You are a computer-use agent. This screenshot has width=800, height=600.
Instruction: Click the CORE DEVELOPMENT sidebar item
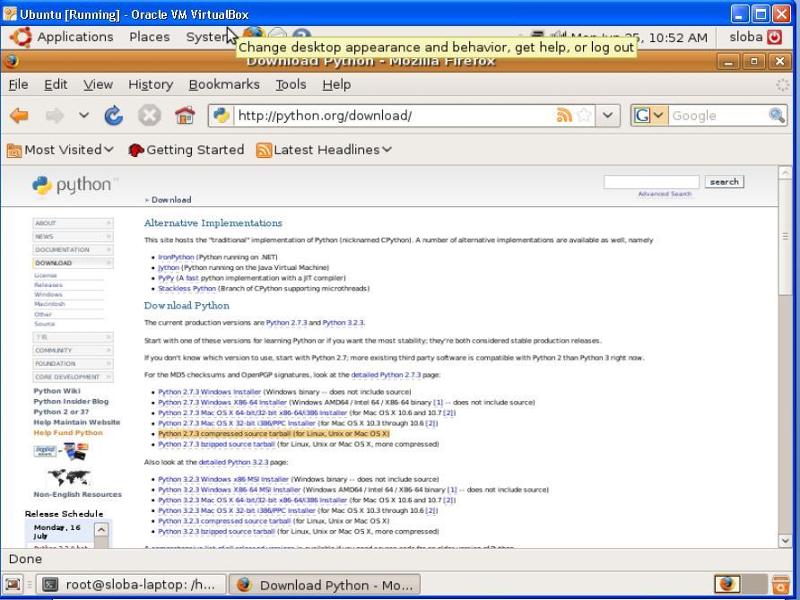pos(73,377)
